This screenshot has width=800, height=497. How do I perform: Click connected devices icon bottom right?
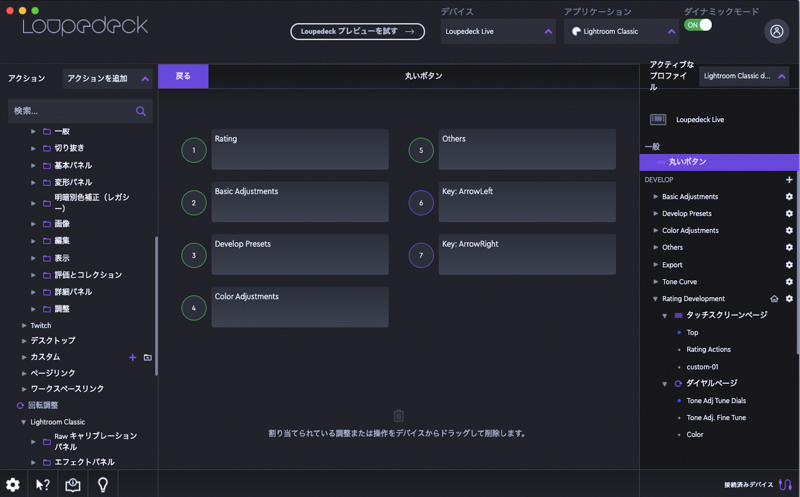786,484
